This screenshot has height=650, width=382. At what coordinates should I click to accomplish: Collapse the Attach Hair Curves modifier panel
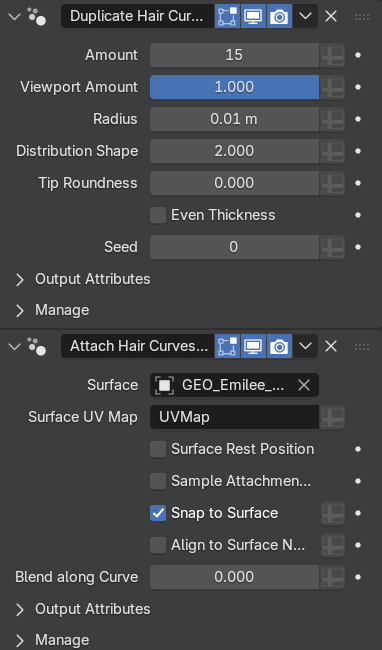(x=15, y=347)
